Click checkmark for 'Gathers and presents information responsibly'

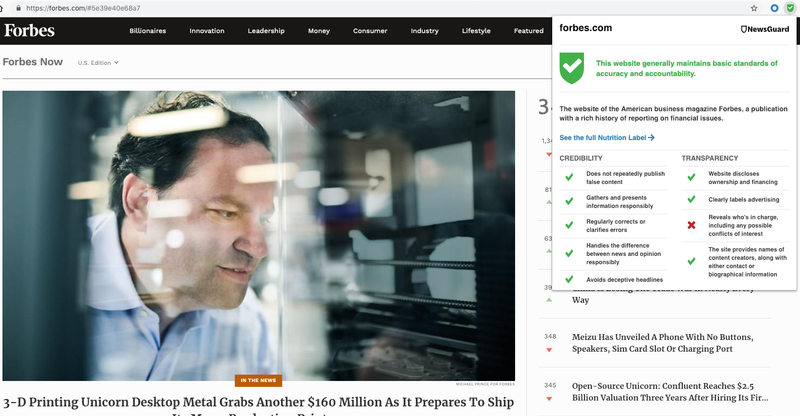569,201
